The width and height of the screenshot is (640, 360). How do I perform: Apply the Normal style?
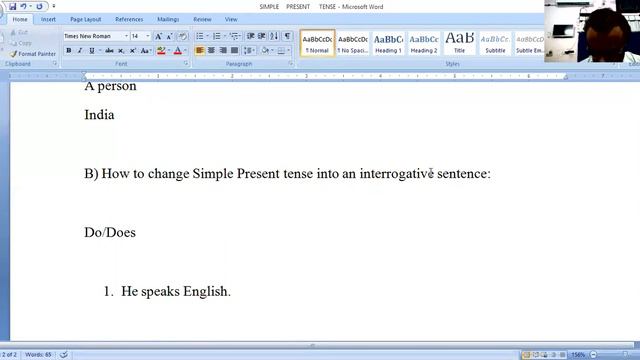317,43
